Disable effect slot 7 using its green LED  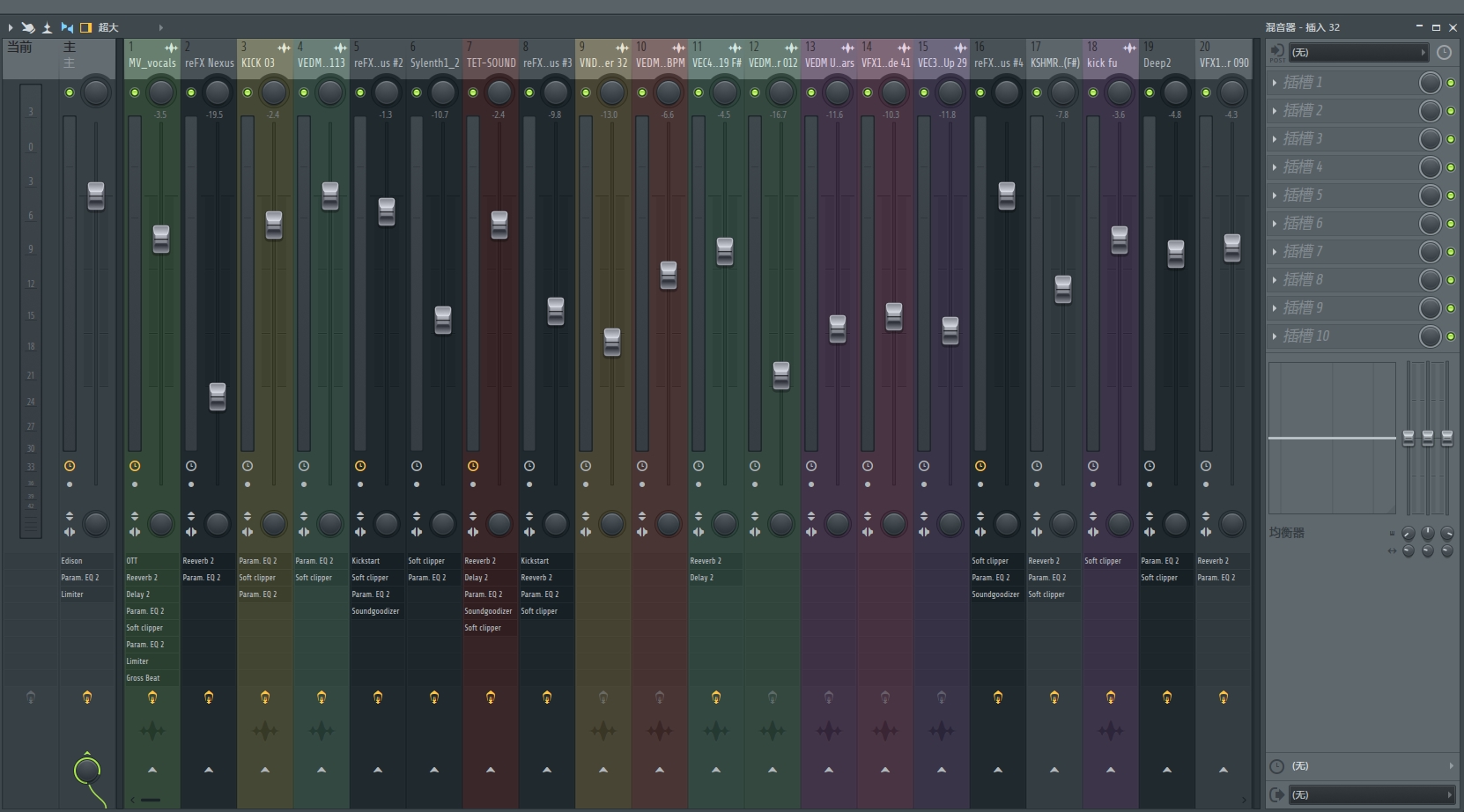[1451, 252]
